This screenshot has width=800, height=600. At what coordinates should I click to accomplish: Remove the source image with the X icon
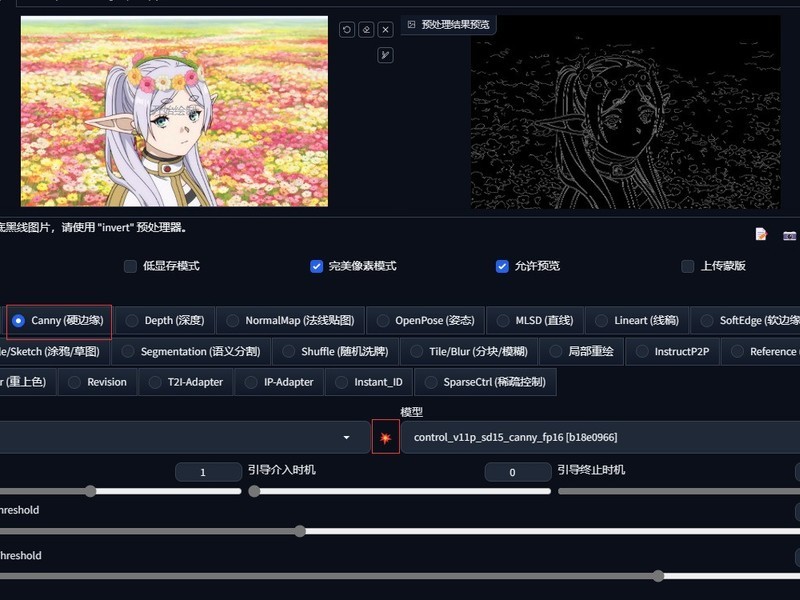click(386, 30)
